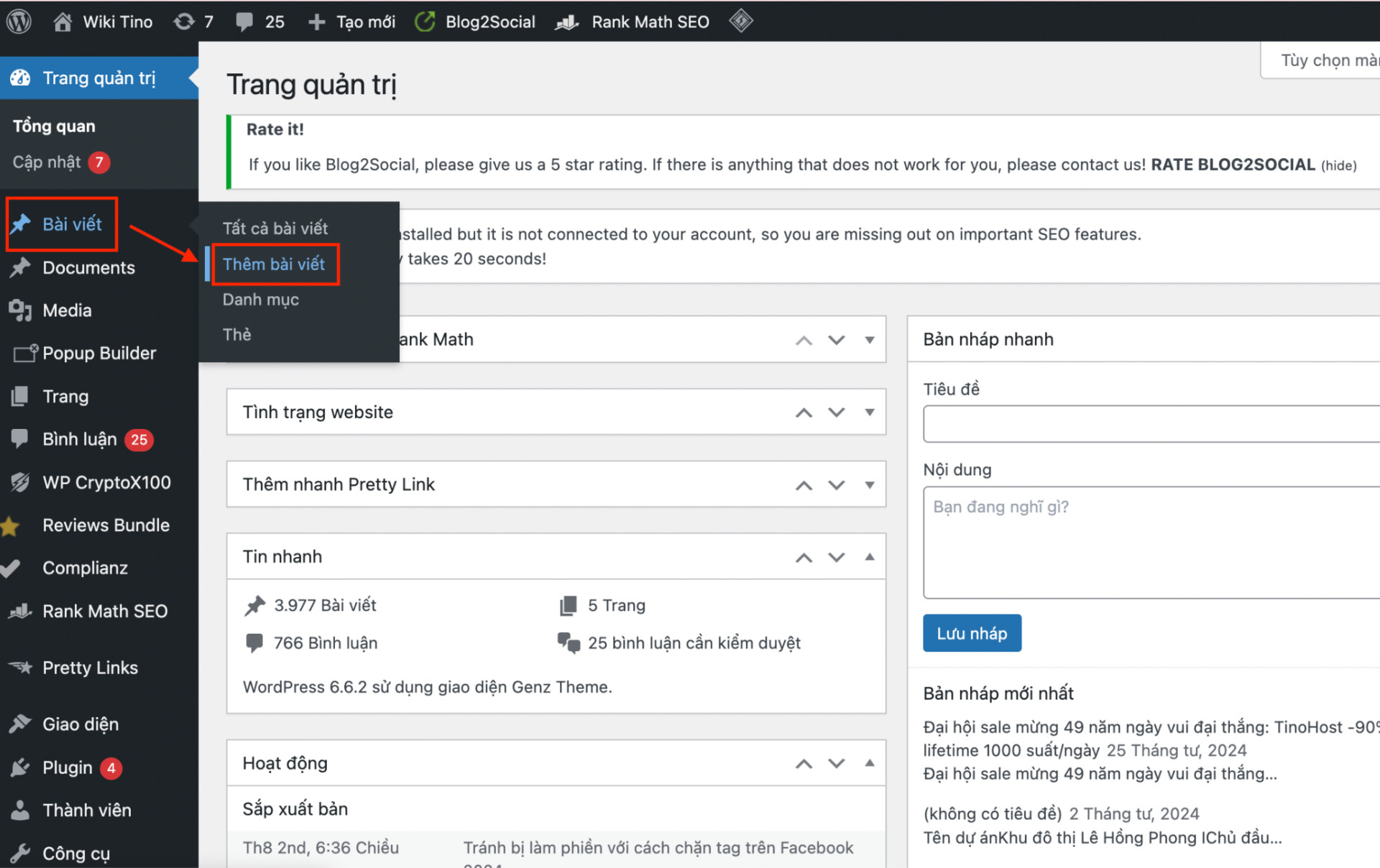Toggle the Rank Math panel triangle
Image resolution: width=1380 pixels, height=868 pixels.
point(870,340)
